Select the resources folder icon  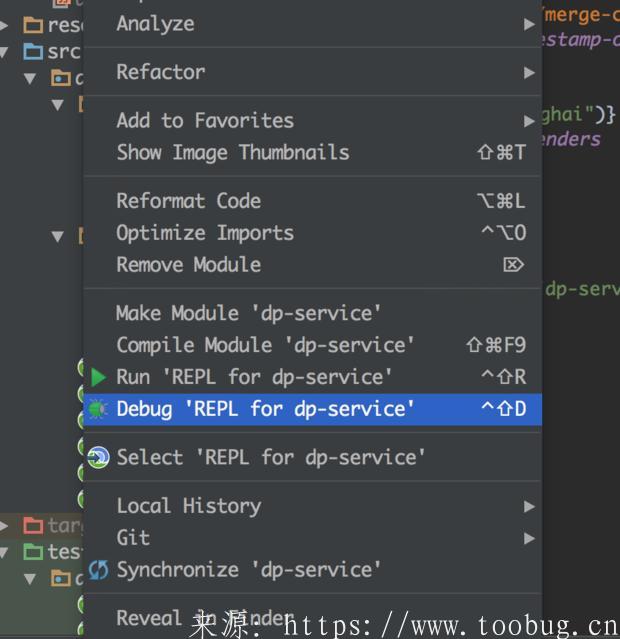click(x=33, y=25)
